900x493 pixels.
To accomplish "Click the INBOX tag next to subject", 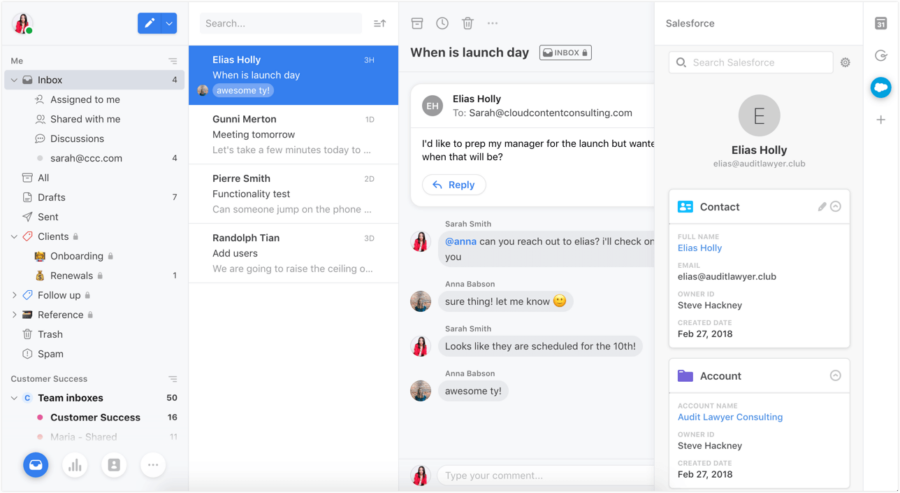I will pos(565,53).
